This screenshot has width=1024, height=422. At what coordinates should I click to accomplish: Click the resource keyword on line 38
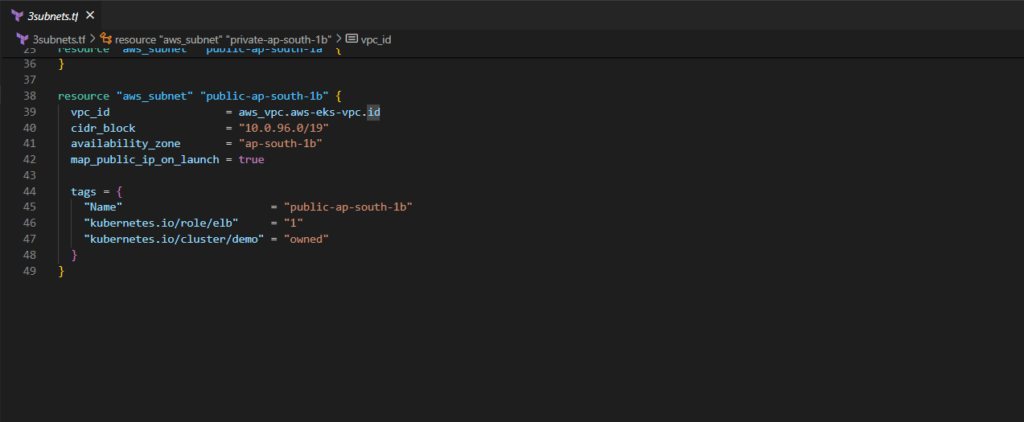[x=84, y=96]
